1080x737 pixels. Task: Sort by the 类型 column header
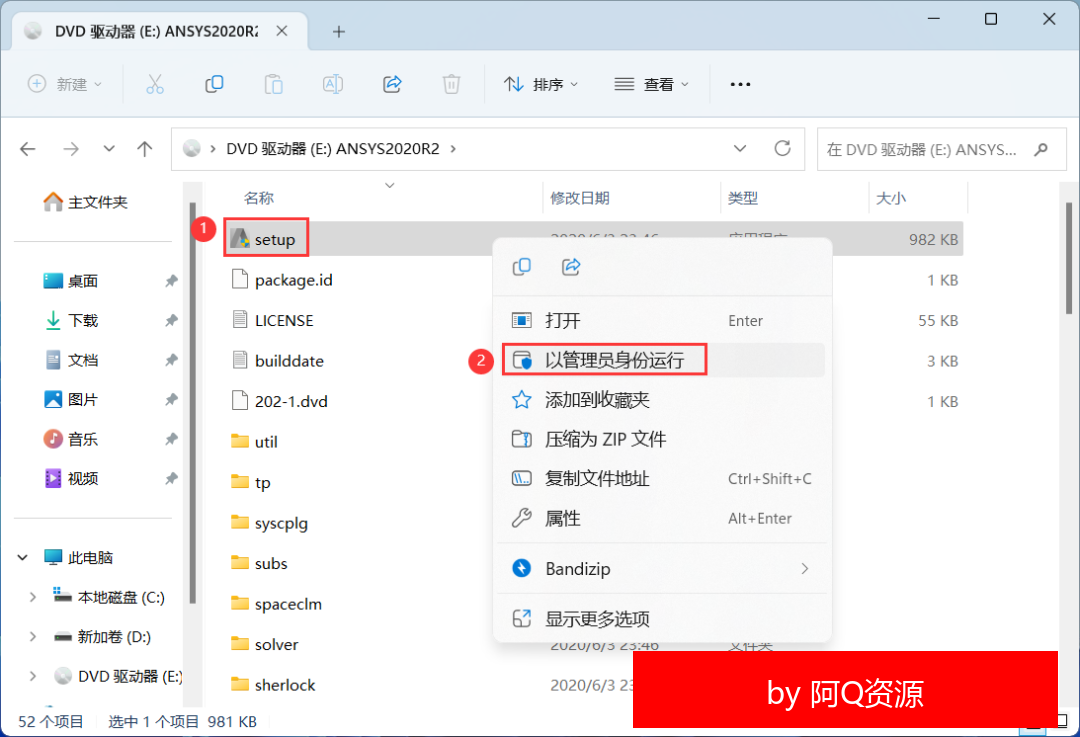(743, 198)
